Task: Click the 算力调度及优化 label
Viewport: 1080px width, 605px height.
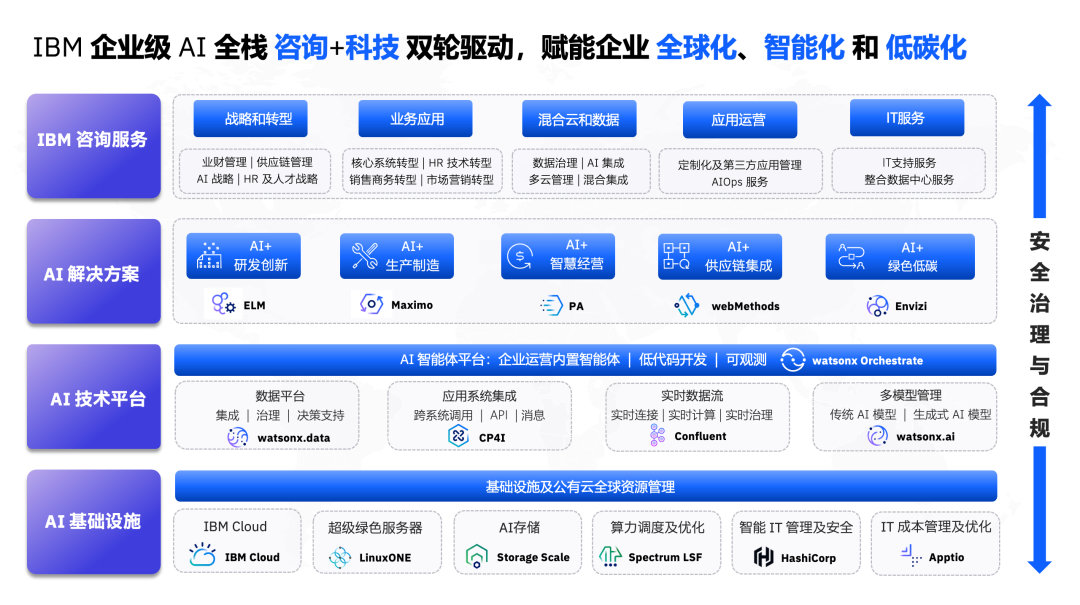Action: 657,527
